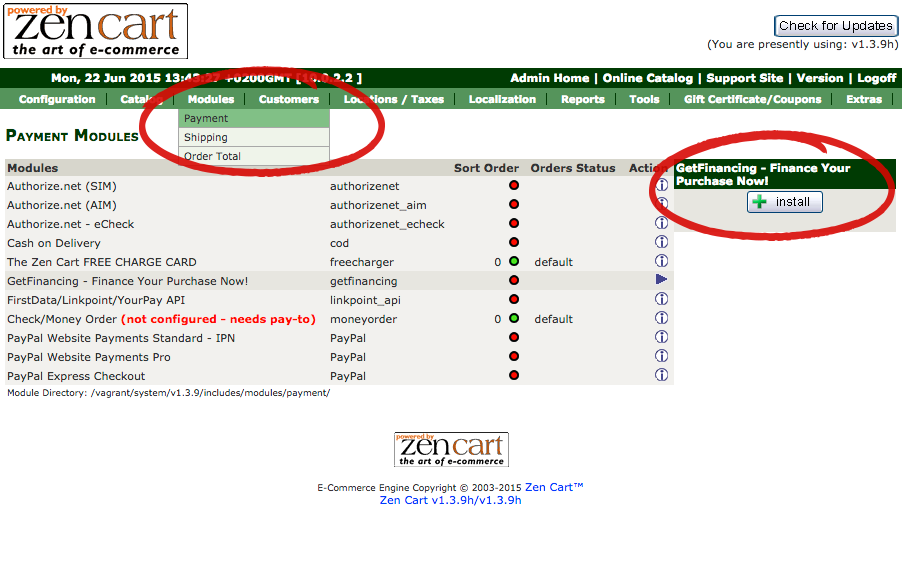Select the Authorize.net (SIM) row name
Viewport: 904px width, 566px height.
tap(62, 186)
